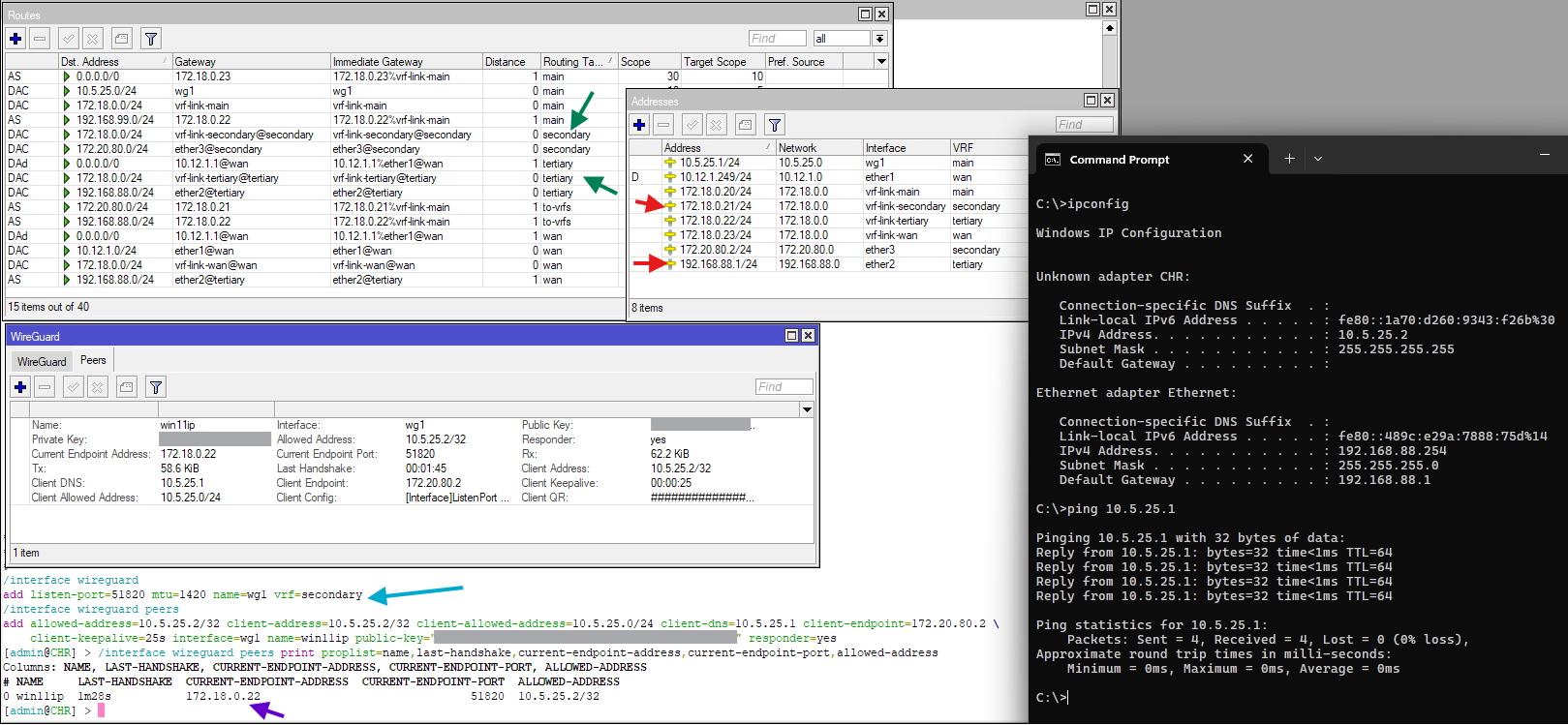
Task: Sort Routes by Dst. Address column
Action: click(x=114, y=61)
